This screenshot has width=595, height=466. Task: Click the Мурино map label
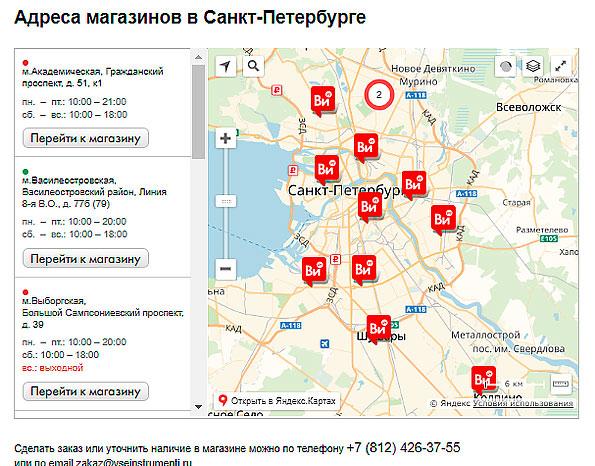(x=419, y=82)
